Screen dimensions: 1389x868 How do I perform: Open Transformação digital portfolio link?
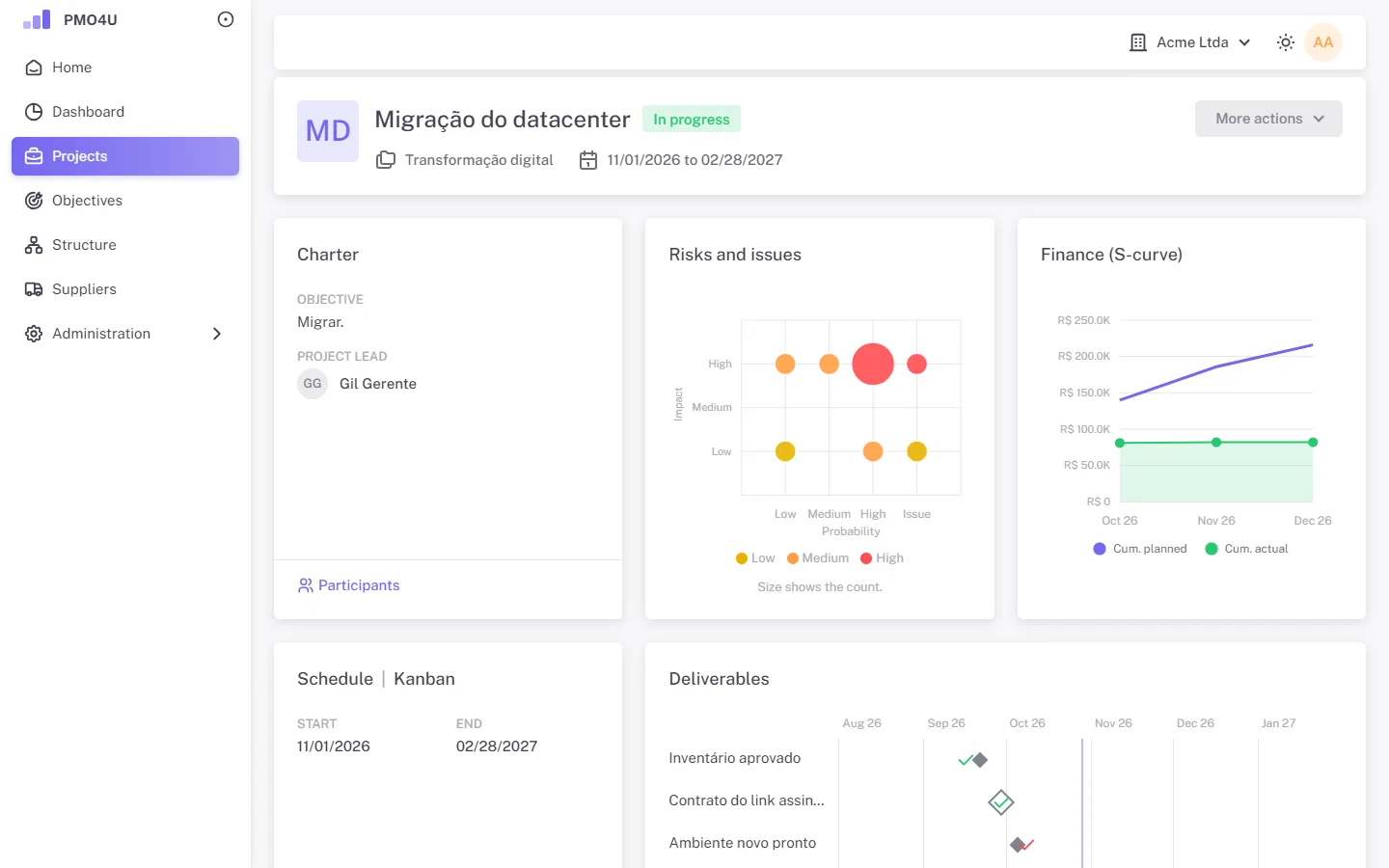point(478,160)
